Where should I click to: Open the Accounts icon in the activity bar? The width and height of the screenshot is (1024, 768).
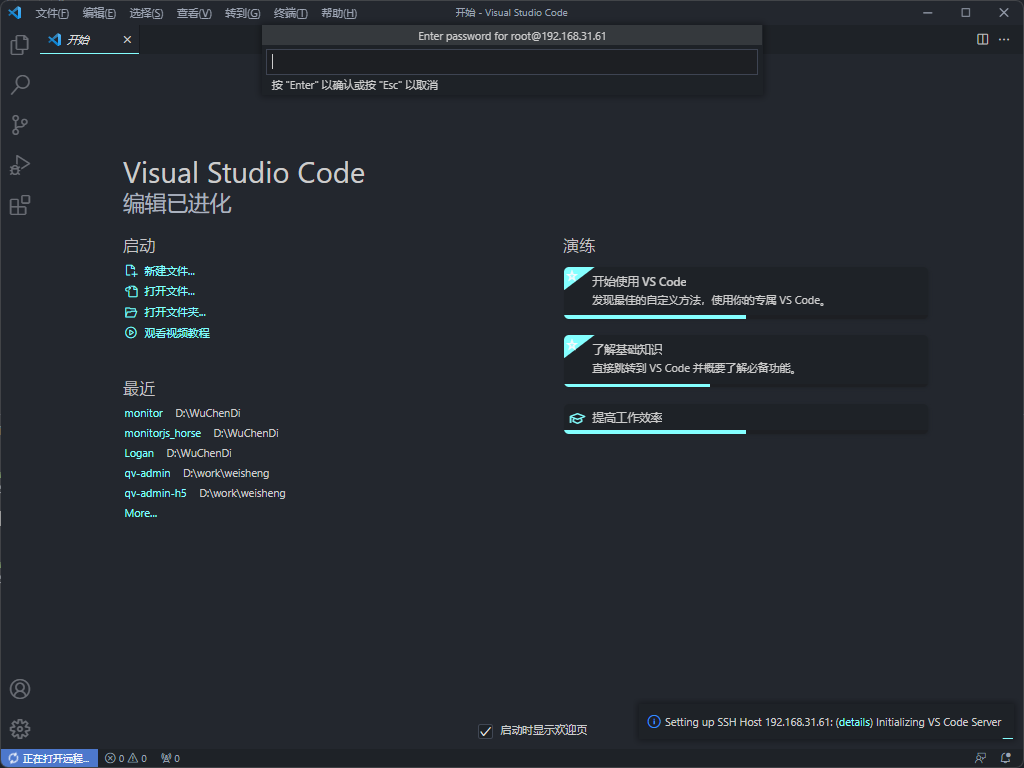tap(20, 689)
